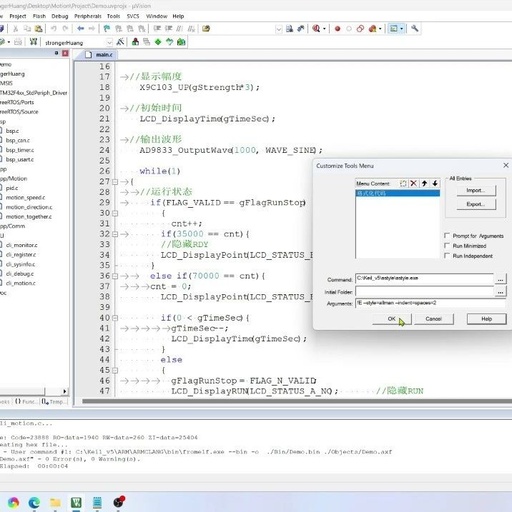Open the Project menu
The width and height of the screenshot is (512, 512).
(18, 16)
